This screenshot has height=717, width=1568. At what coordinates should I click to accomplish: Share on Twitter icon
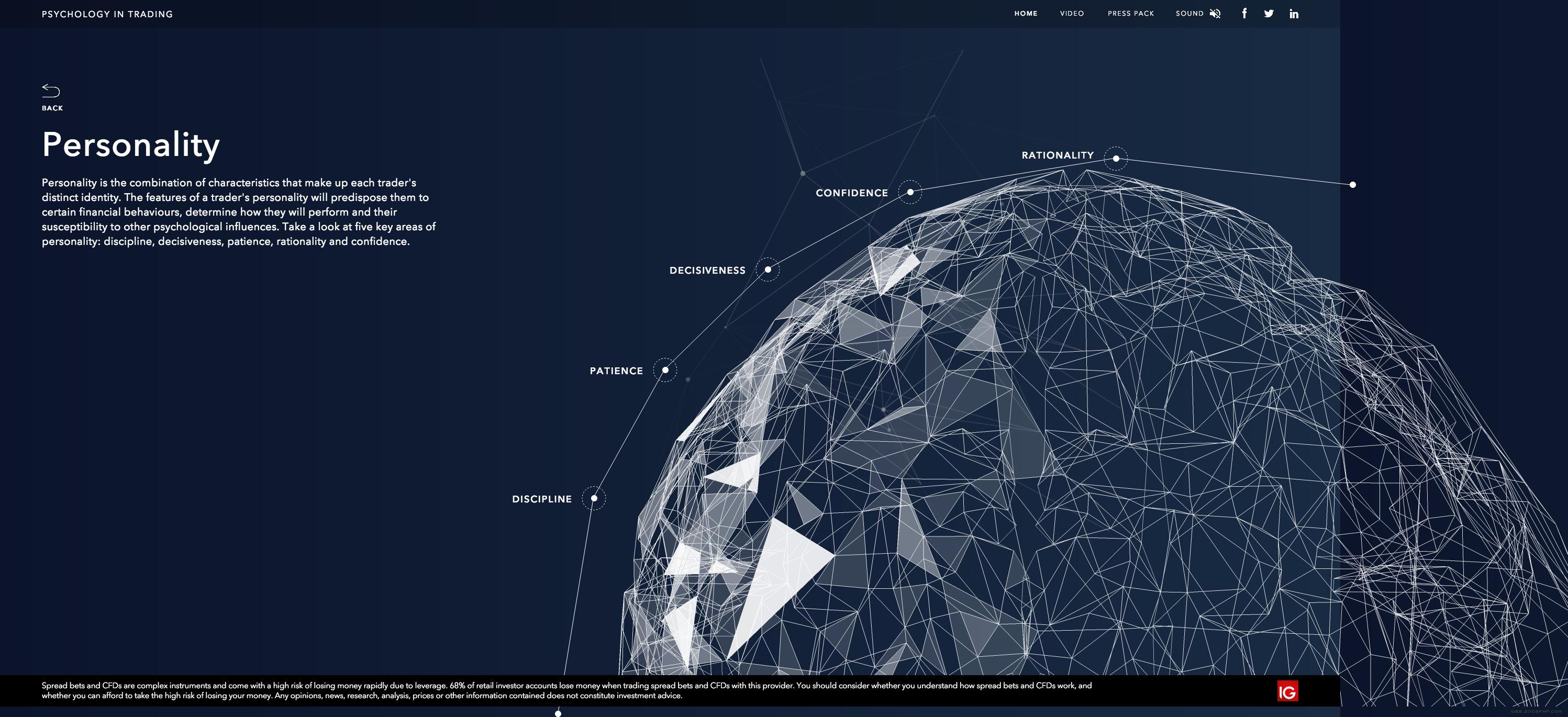click(1269, 14)
